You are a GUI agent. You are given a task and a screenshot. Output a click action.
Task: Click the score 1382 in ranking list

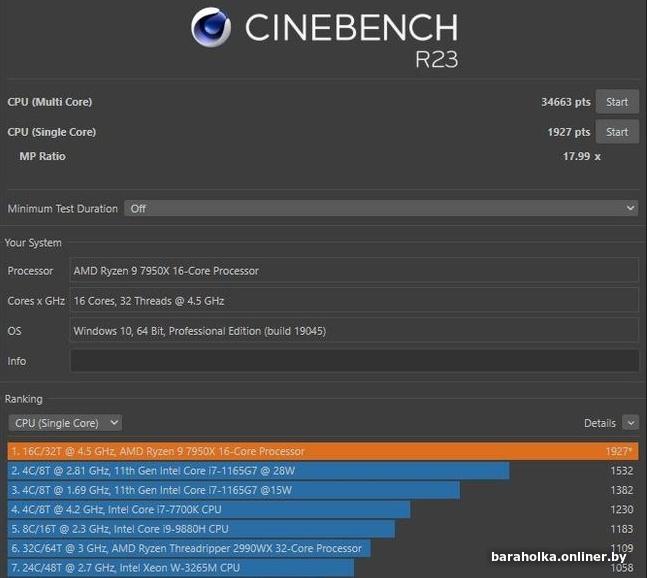point(621,490)
